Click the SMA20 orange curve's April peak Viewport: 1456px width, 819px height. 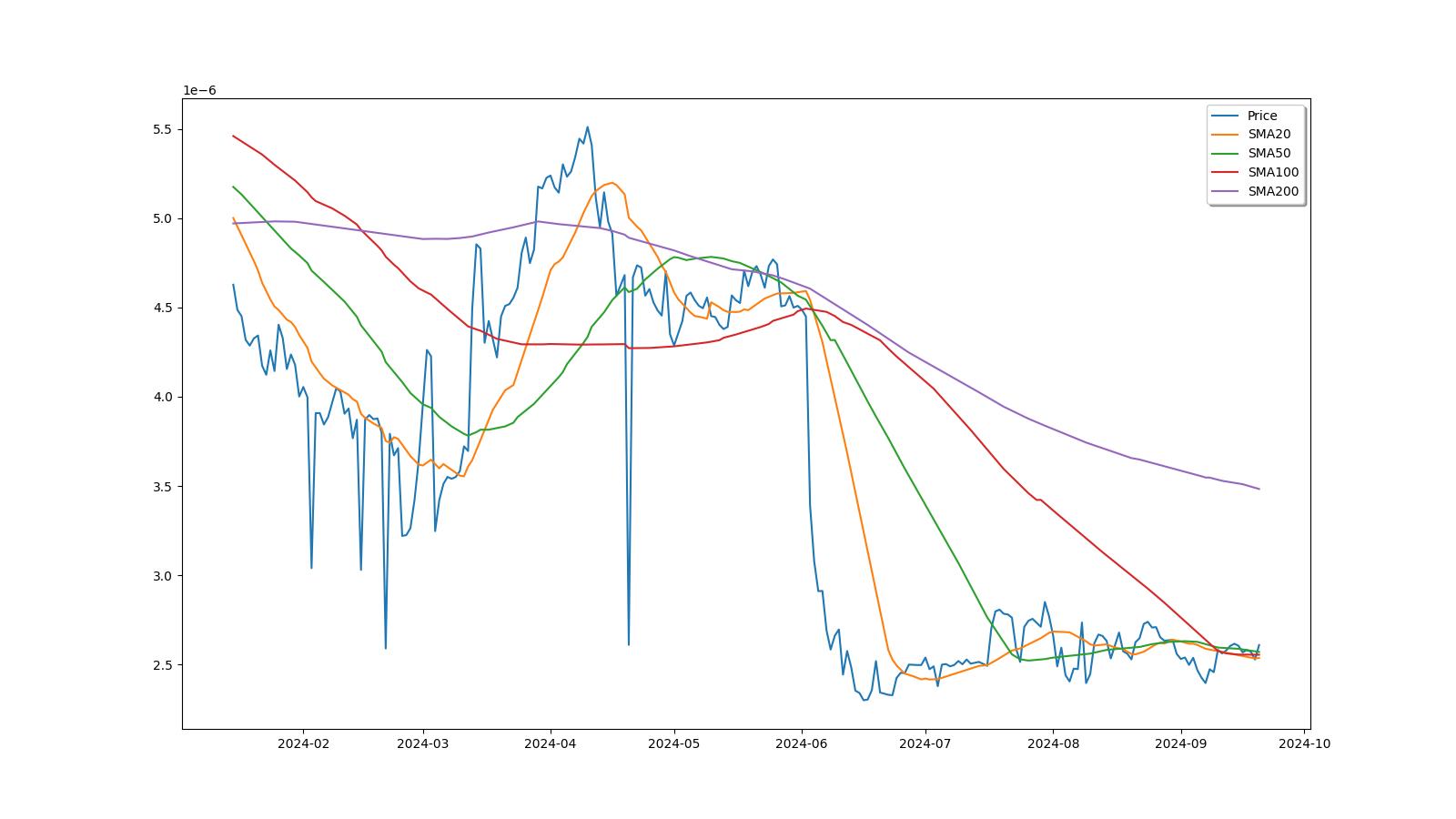612,183
